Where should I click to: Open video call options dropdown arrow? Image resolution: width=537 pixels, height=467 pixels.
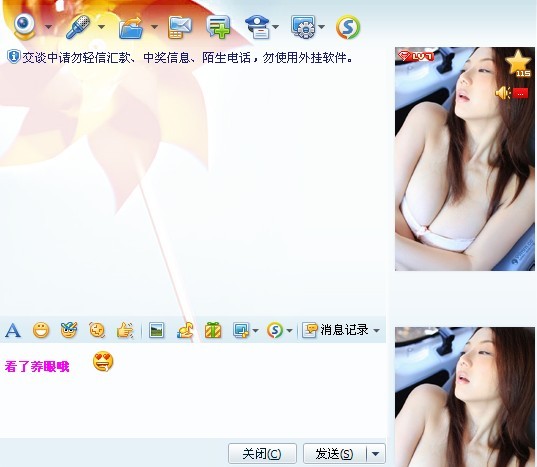(x=49, y=27)
